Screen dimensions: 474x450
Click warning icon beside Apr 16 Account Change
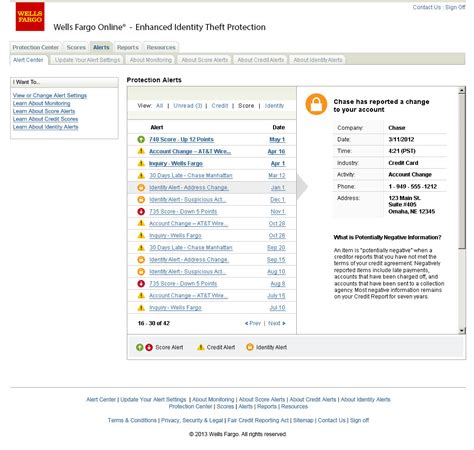click(x=141, y=151)
